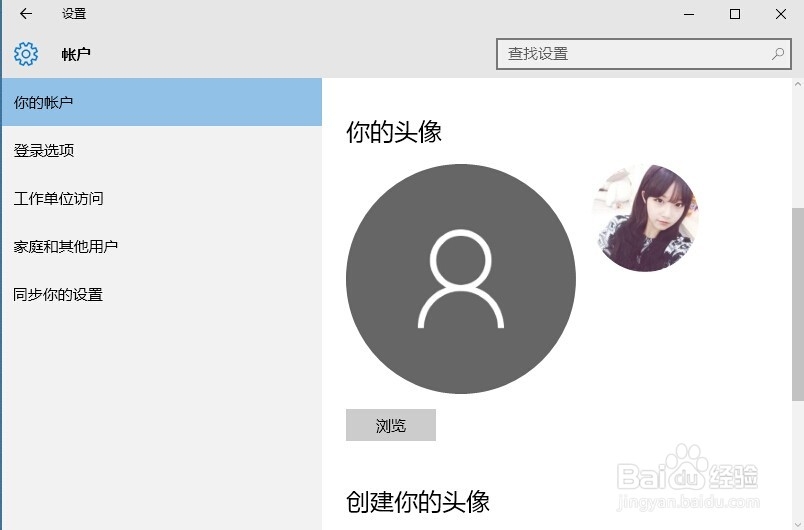The width and height of the screenshot is (804, 530).
Task: Click the scrollbar up arrow
Action: point(797,85)
